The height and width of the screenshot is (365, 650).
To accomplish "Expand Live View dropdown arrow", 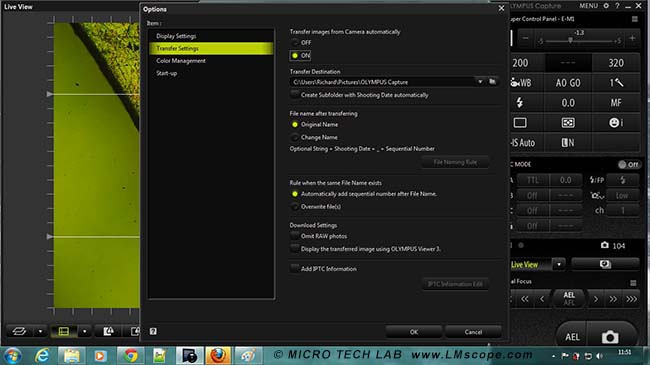I will 559,264.
